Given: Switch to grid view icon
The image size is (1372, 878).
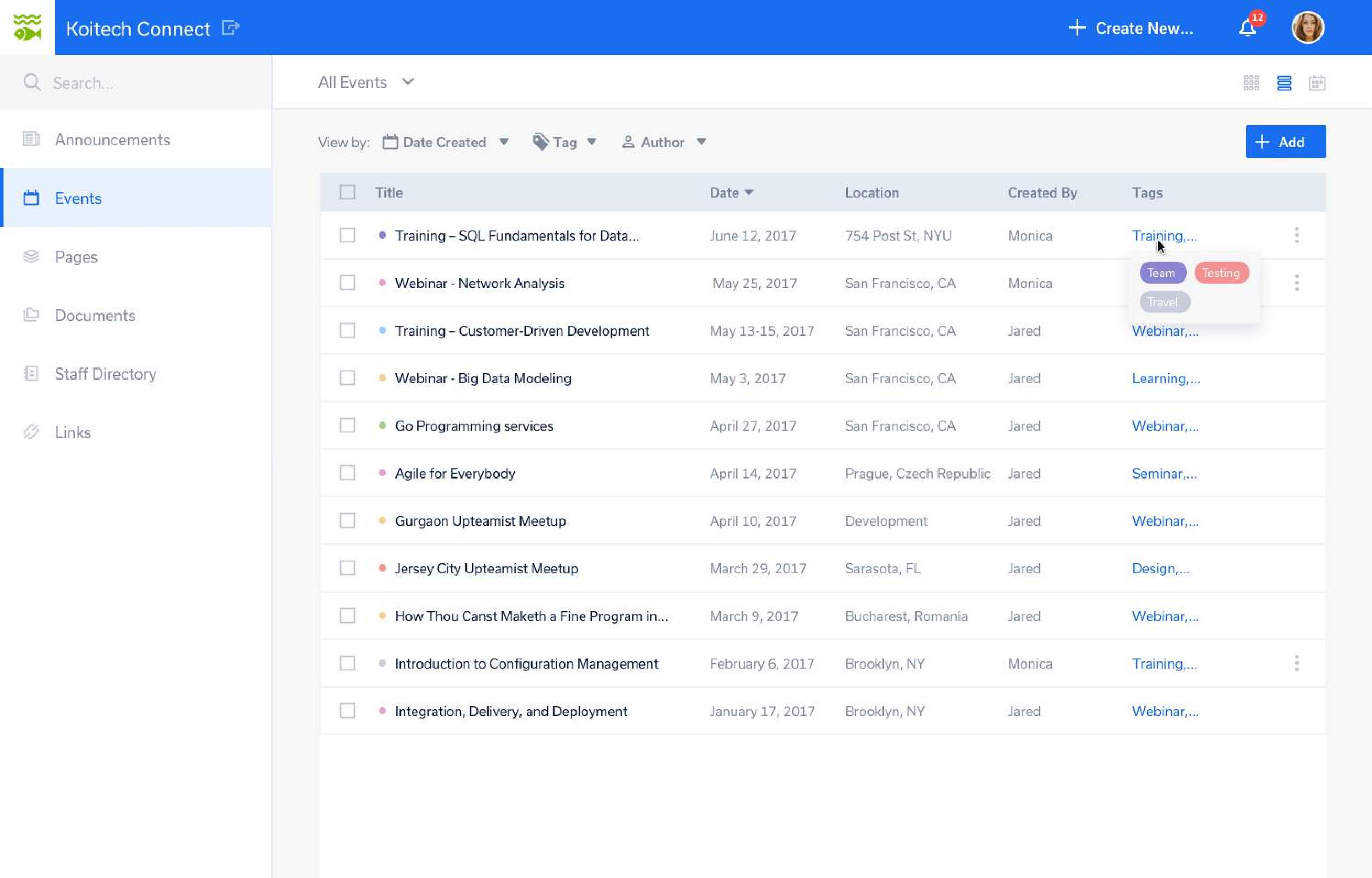Looking at the screenshot, I should pyautogui.click(x=1250, y=83).
